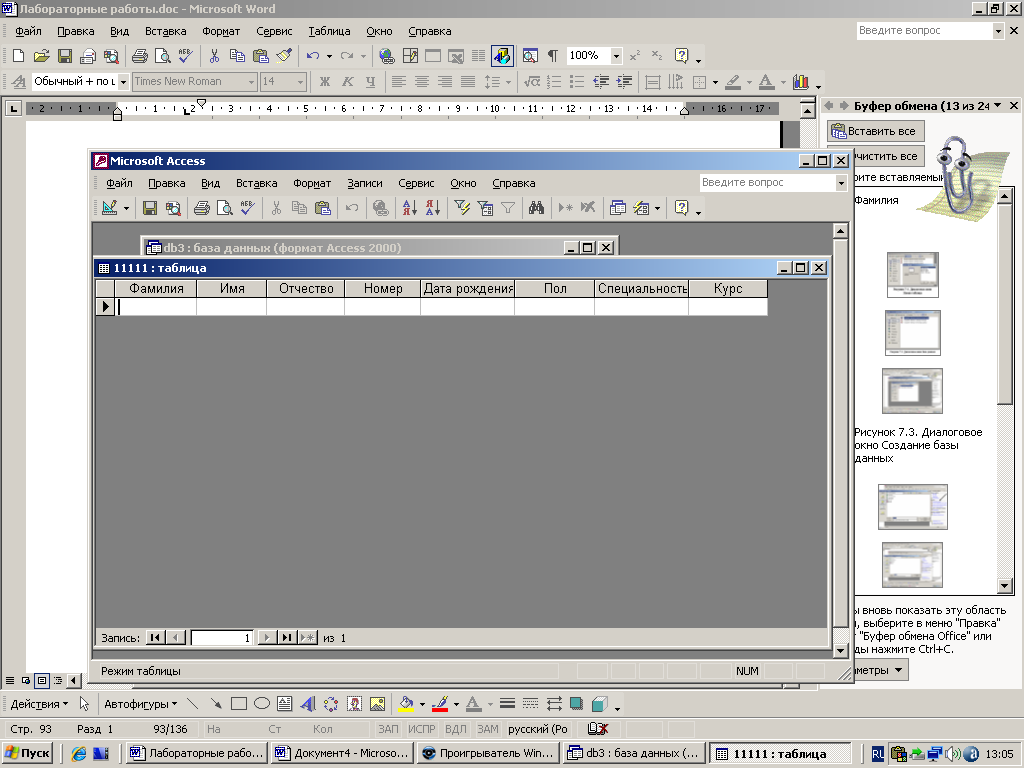Viewport: 1024px width, 768px height.
Task: Click Filter by selection icon in Access
Action: click(x=462, y=208)
